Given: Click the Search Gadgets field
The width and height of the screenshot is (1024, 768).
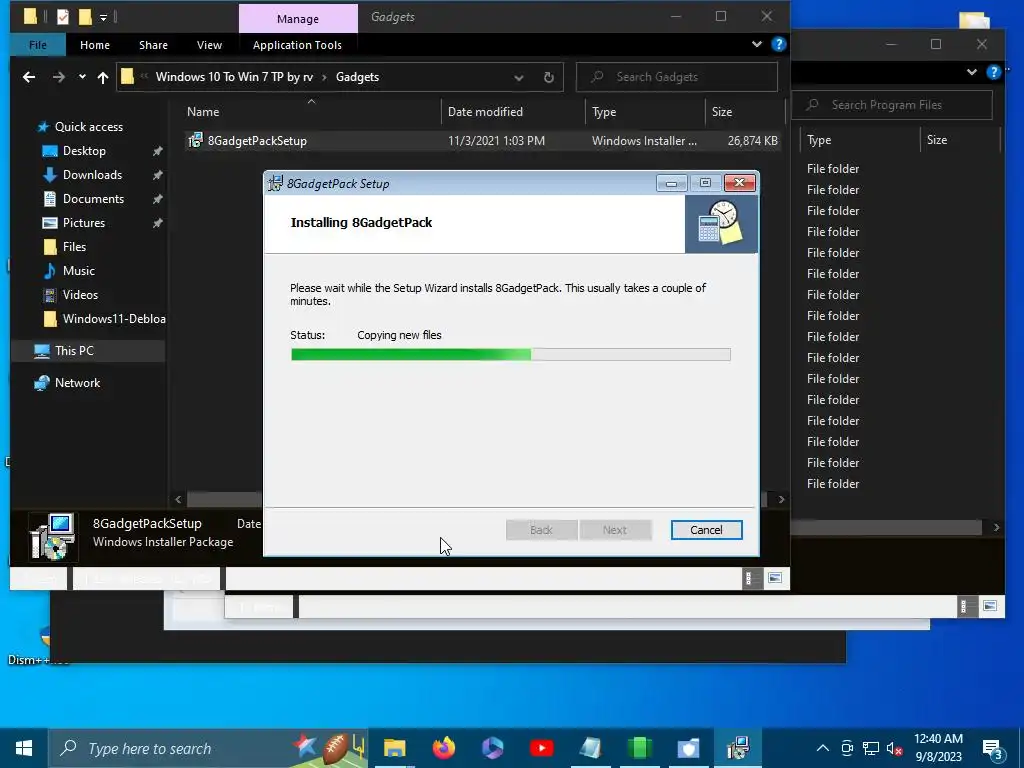Looking at the screenshot, I should [677, 77].
